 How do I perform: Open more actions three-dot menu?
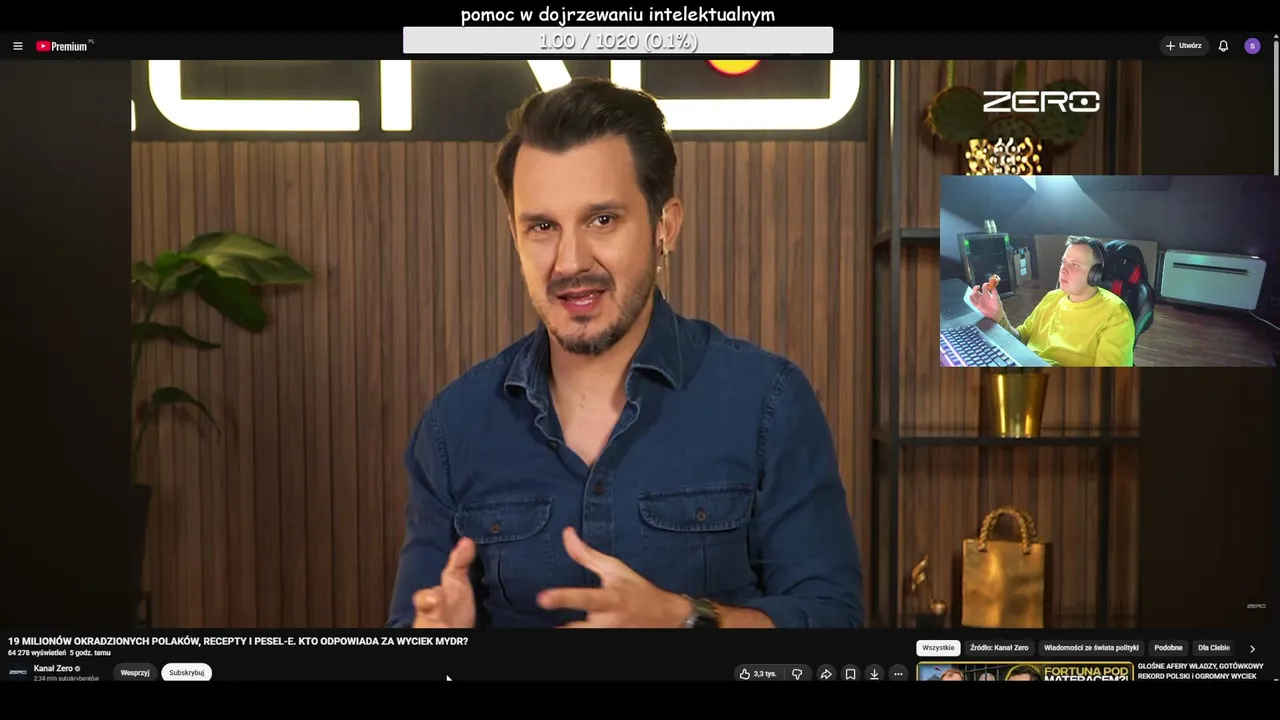coord(898,674)
